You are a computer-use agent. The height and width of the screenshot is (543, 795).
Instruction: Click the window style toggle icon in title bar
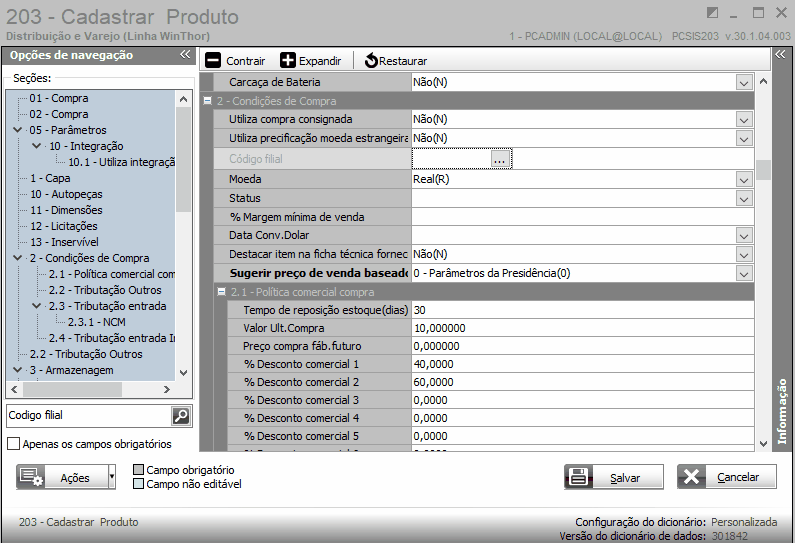[x=712, y=13]
